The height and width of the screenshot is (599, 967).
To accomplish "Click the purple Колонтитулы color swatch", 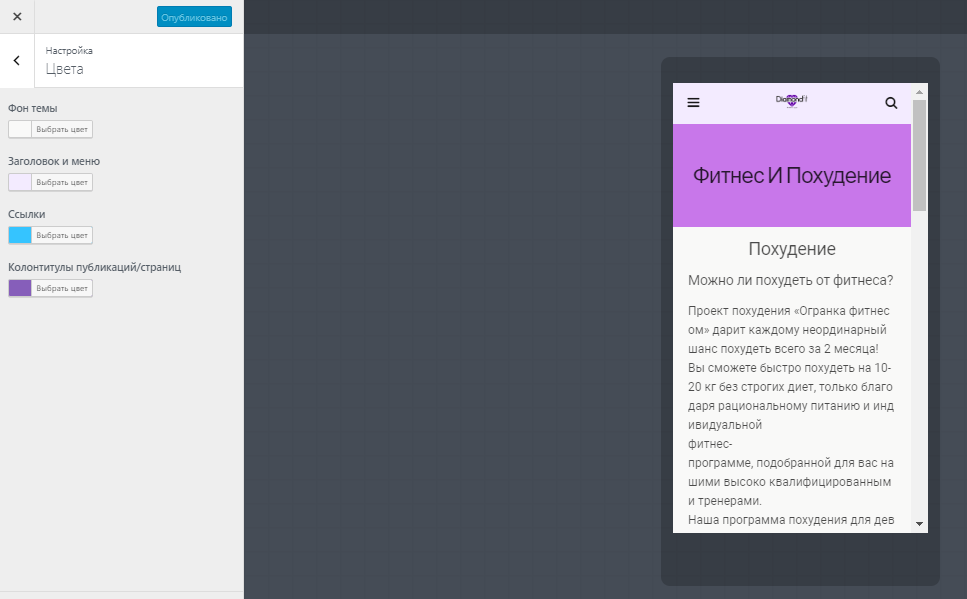I will (x=20, y=289).
